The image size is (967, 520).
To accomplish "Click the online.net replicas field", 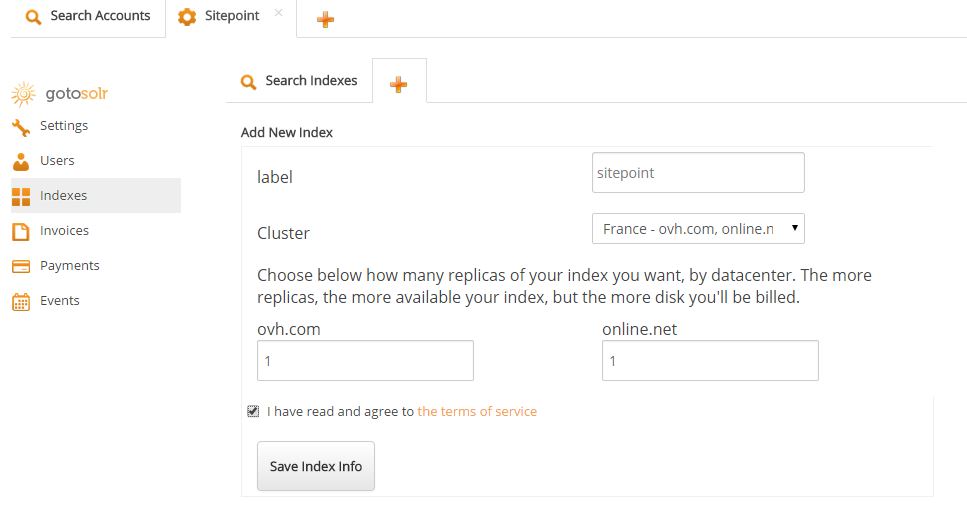I will point(710,361).
